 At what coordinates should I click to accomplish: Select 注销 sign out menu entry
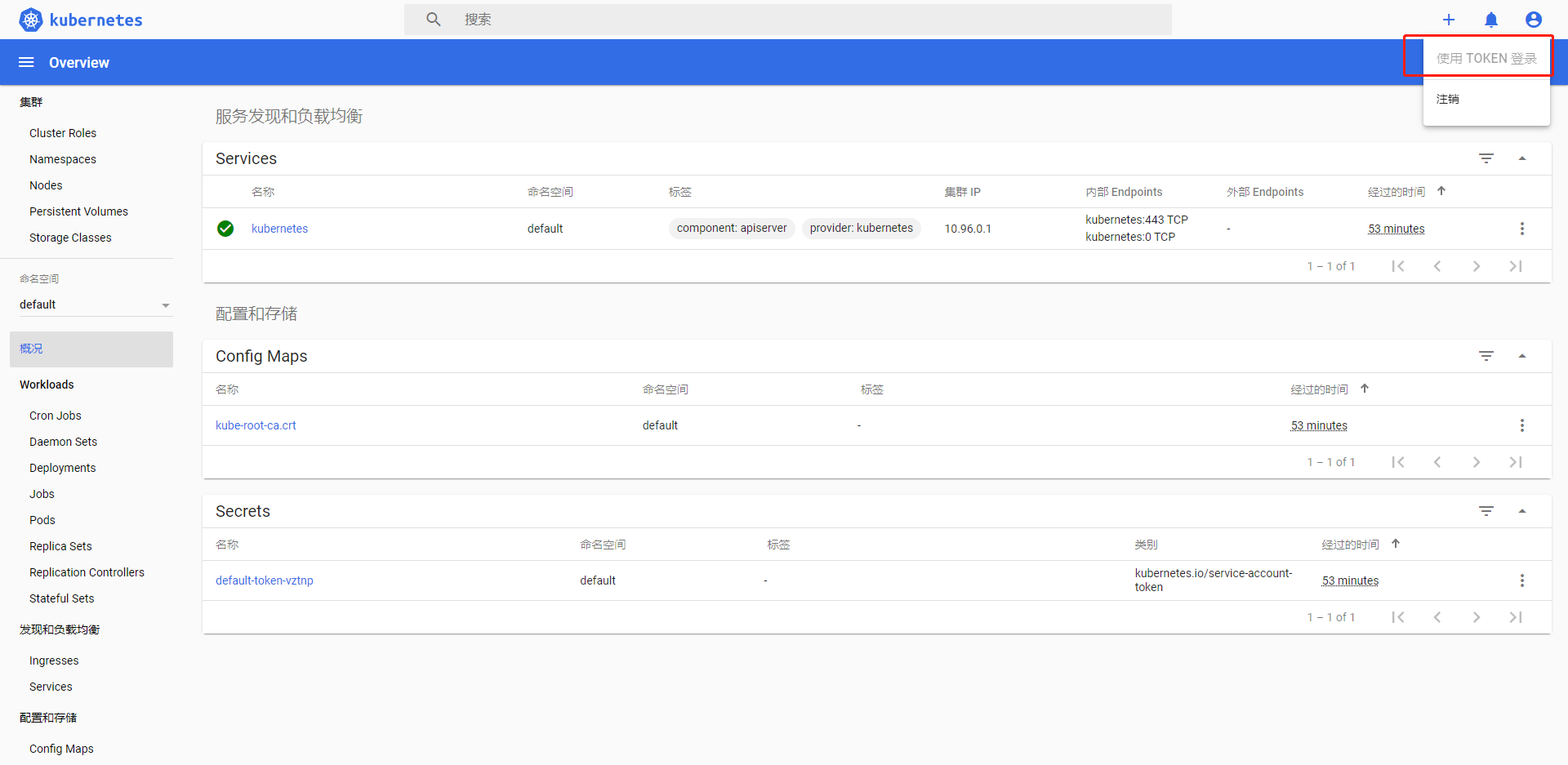click(1486, 99)
